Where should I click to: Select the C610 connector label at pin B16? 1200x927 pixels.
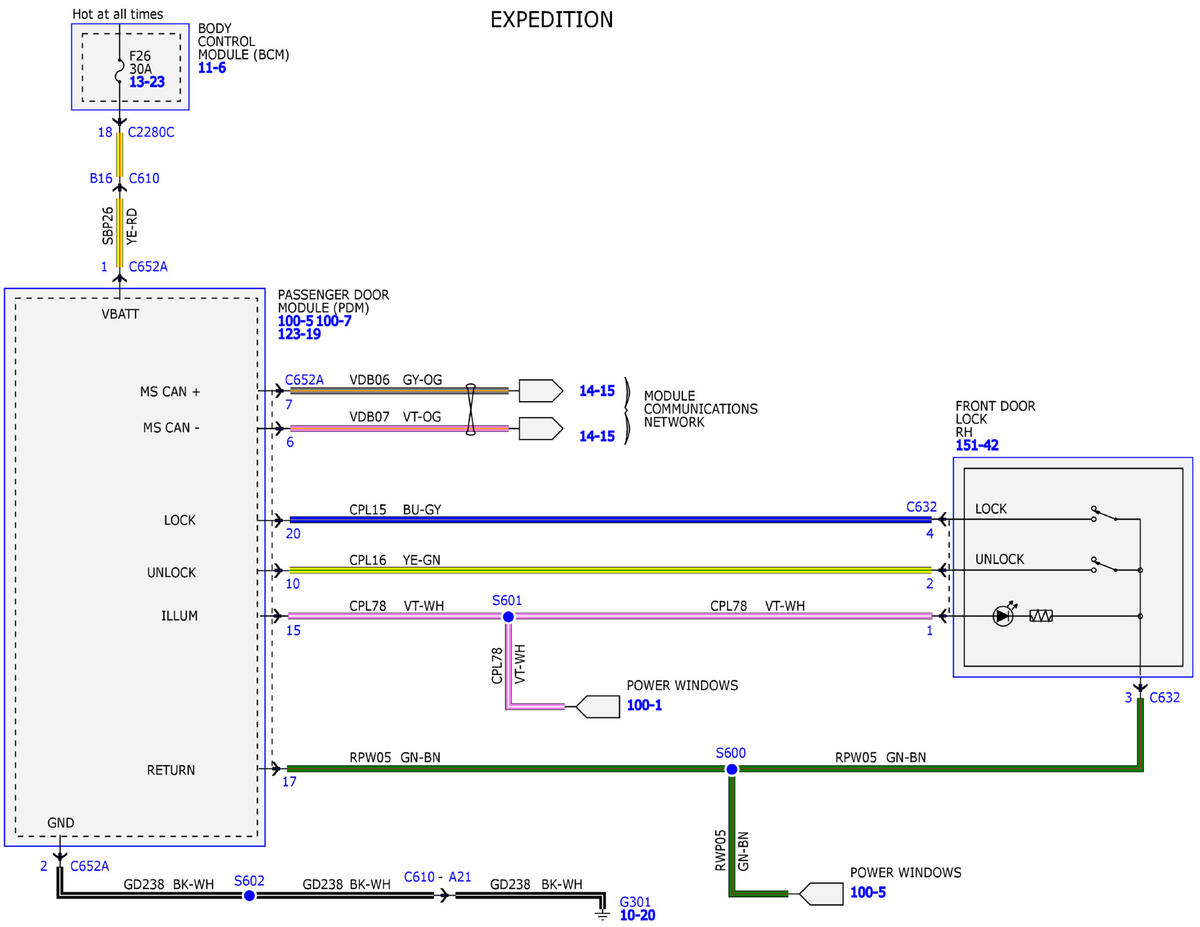tap(144, 178)
